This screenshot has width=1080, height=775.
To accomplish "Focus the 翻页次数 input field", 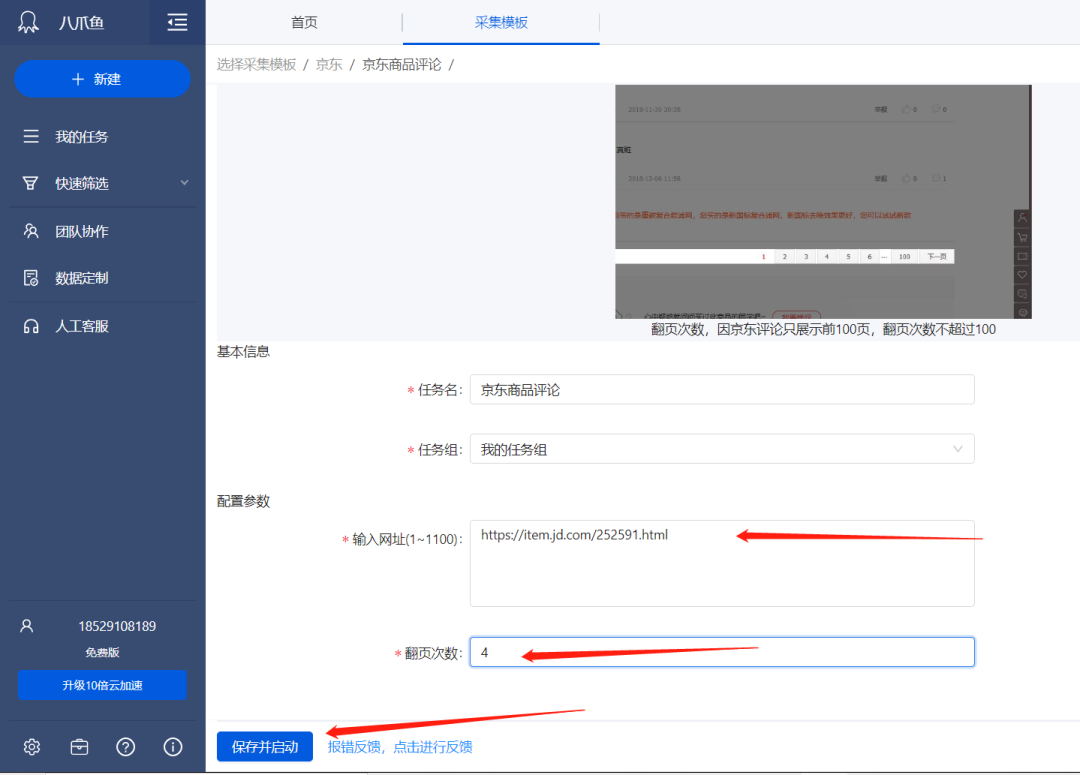I will [x=722, y=652].
